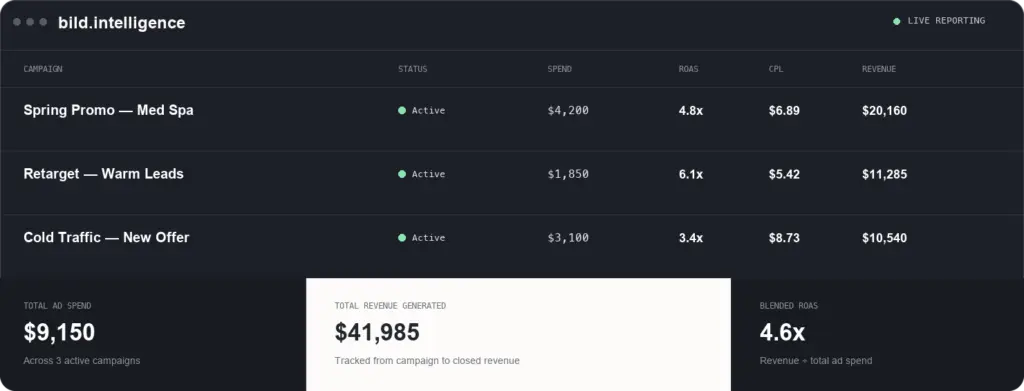Click the $20,160 revenue value

tap(884, 111)
